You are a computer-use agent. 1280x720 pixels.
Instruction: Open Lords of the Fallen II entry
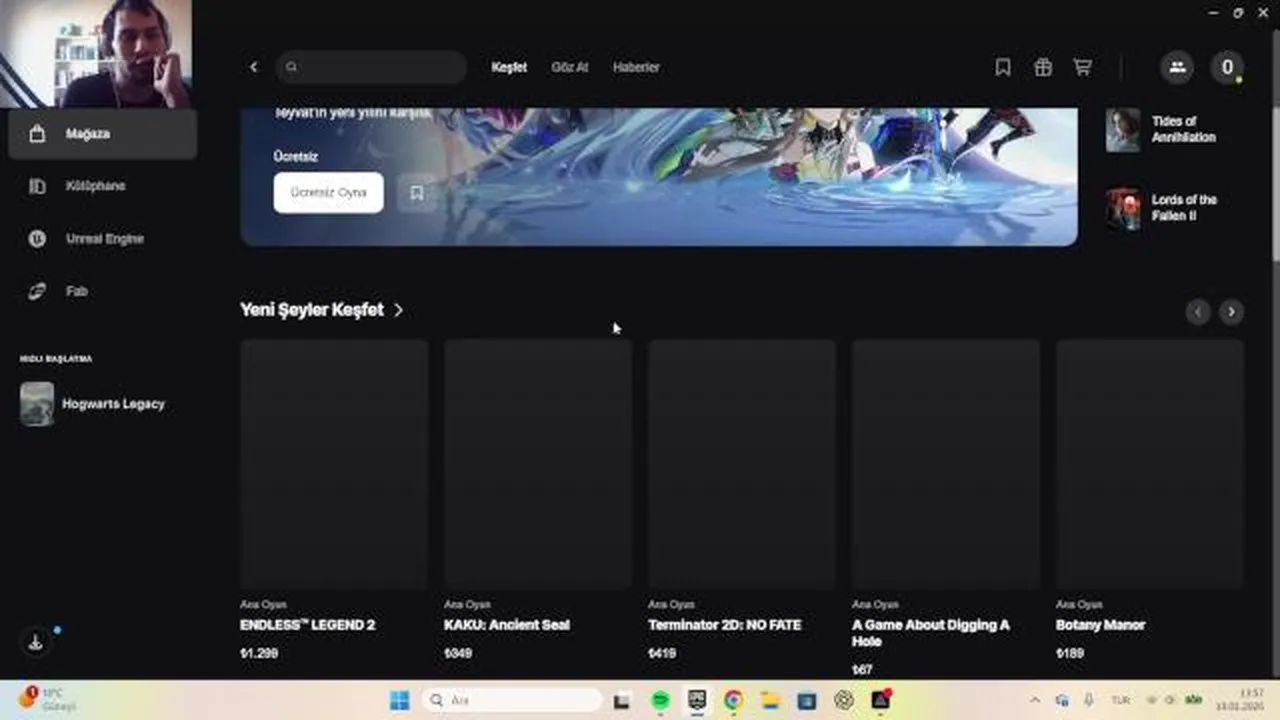1175,208
